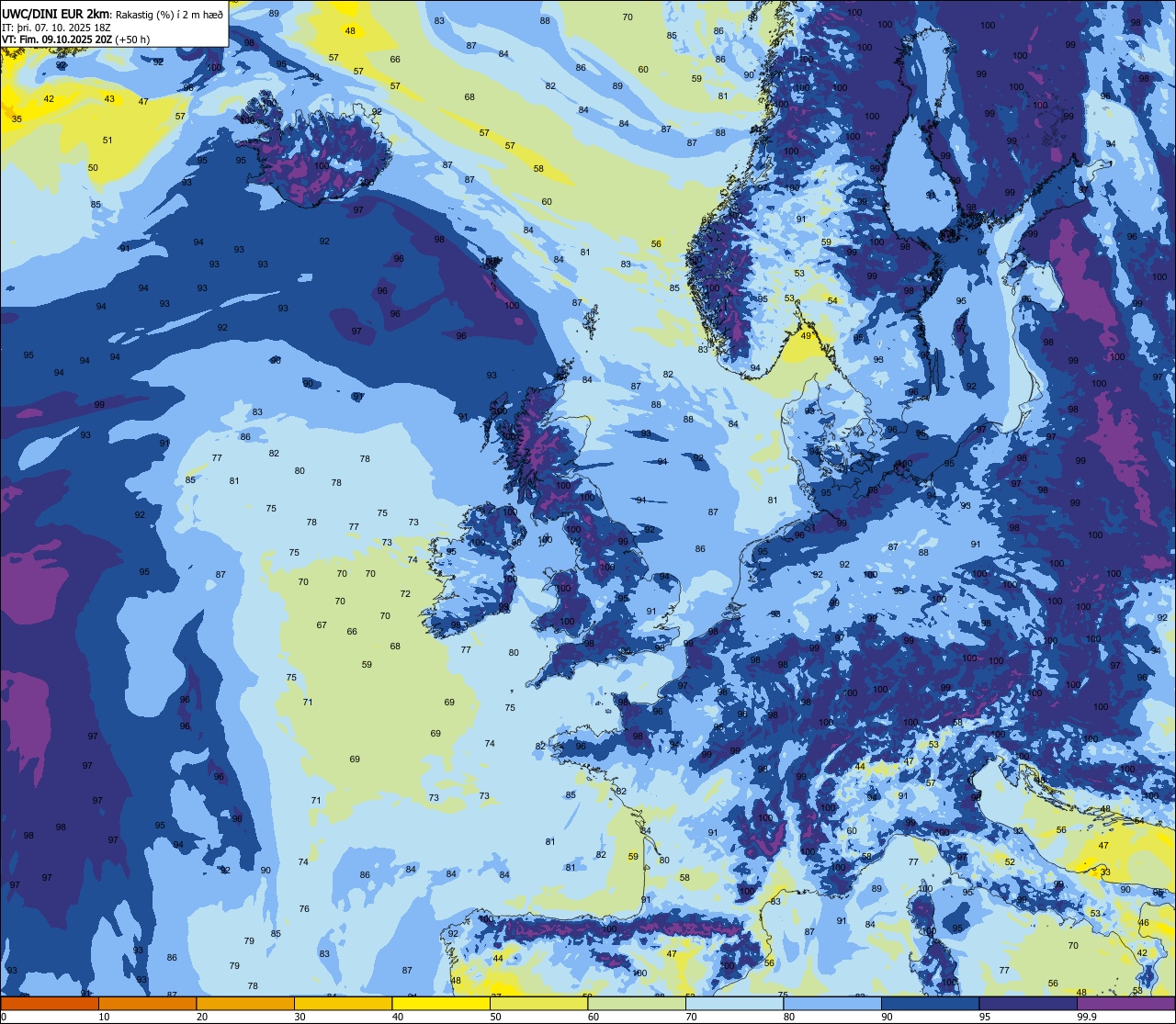Screen dimensions: 1176x1024
Task: Click the '90' legend scale label
Action: coord(887,1017)
